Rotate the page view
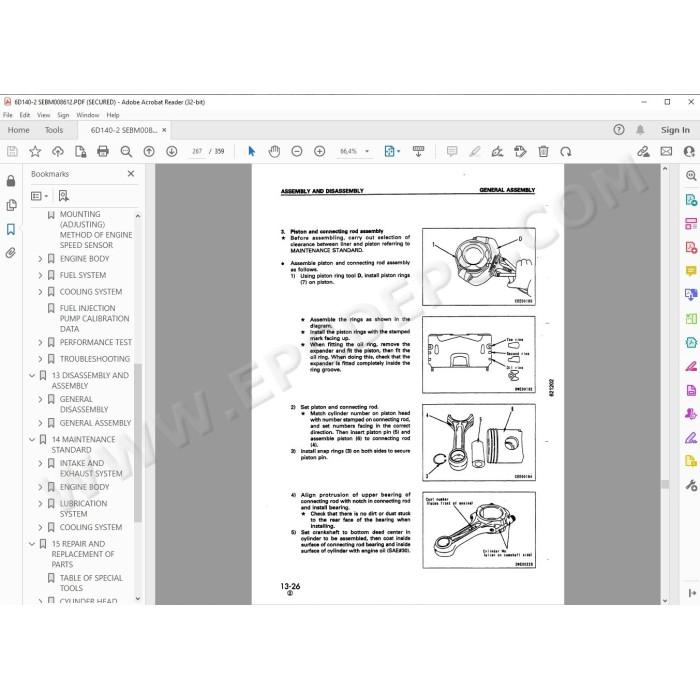The height and width of the screenshot is (700, 700). coord(566,152)
